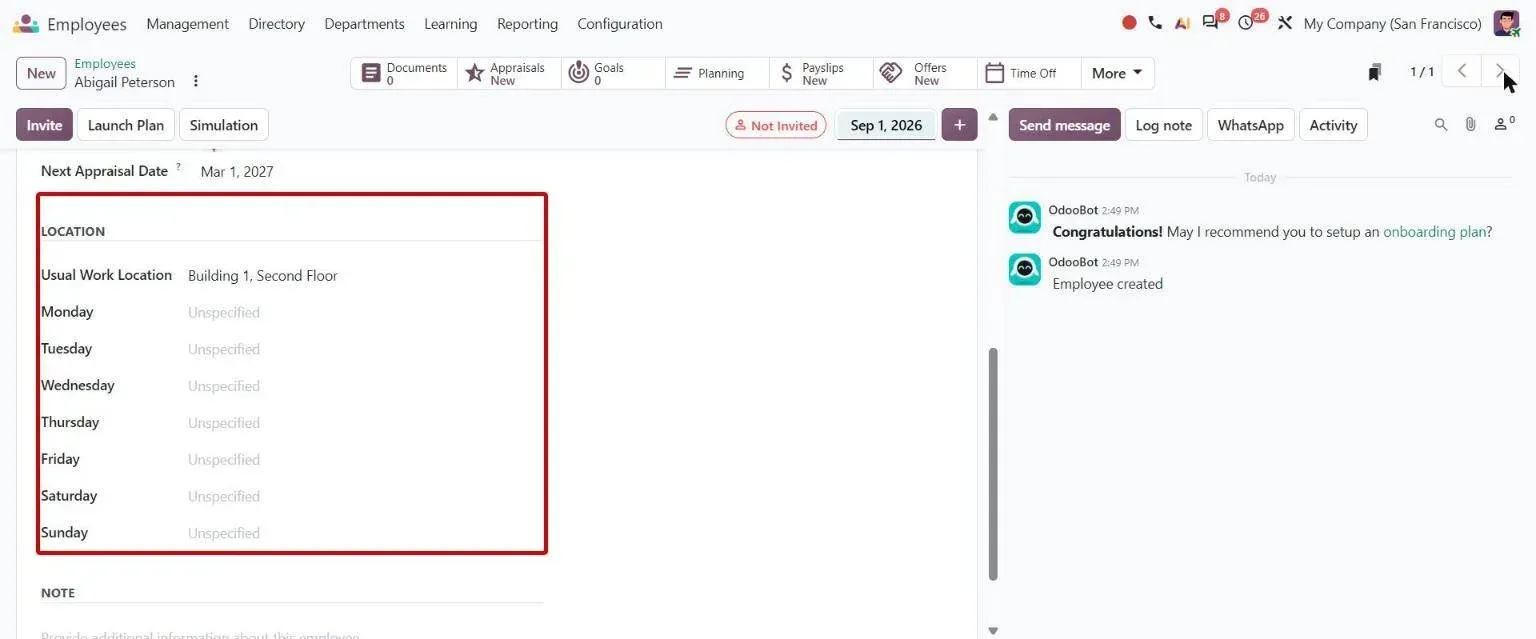Click the Simulation button
This screenshot has height=639, width=1536.
coord(224,125)
